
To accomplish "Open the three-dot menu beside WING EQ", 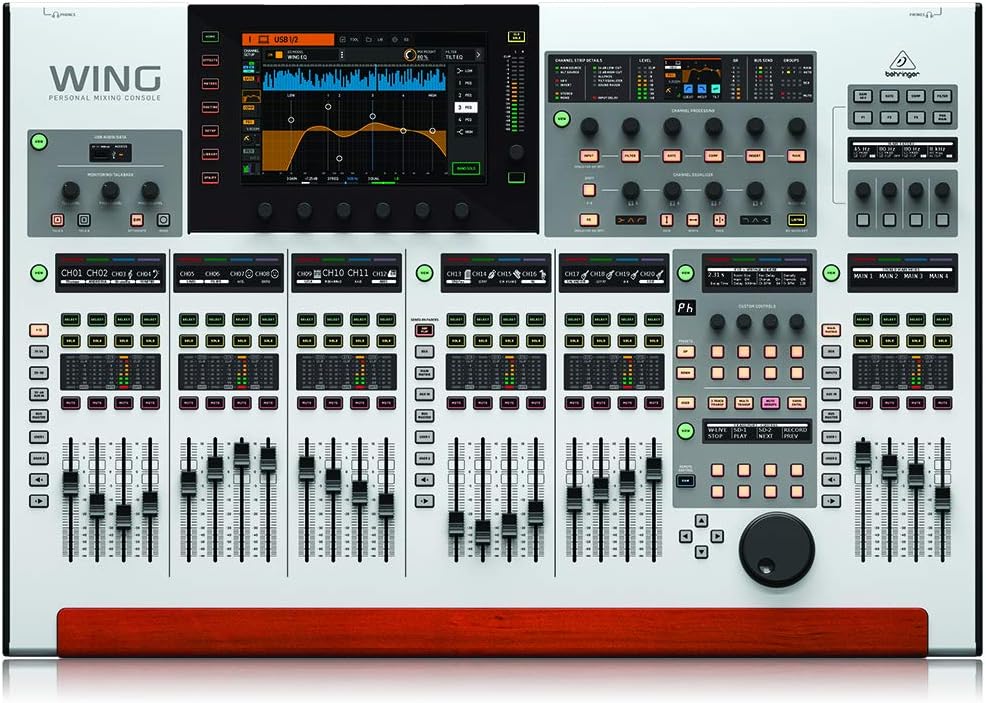I will [x=342, y=54].
